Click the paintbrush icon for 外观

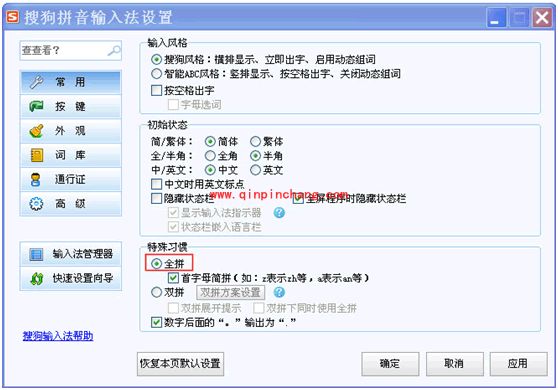[36, 131]
